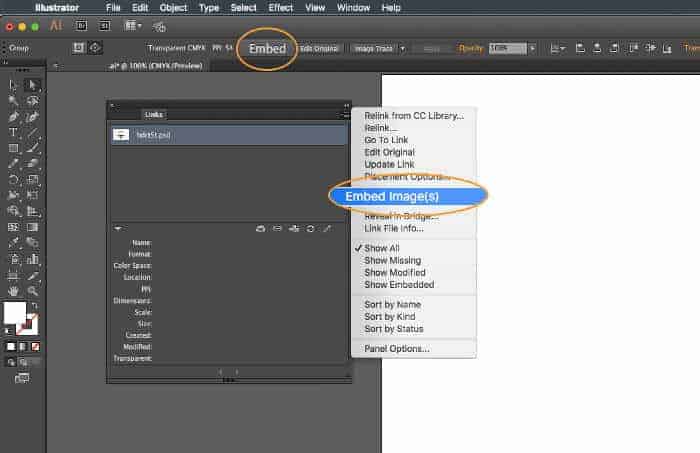Open the Window menu

[x=353, y=8]
